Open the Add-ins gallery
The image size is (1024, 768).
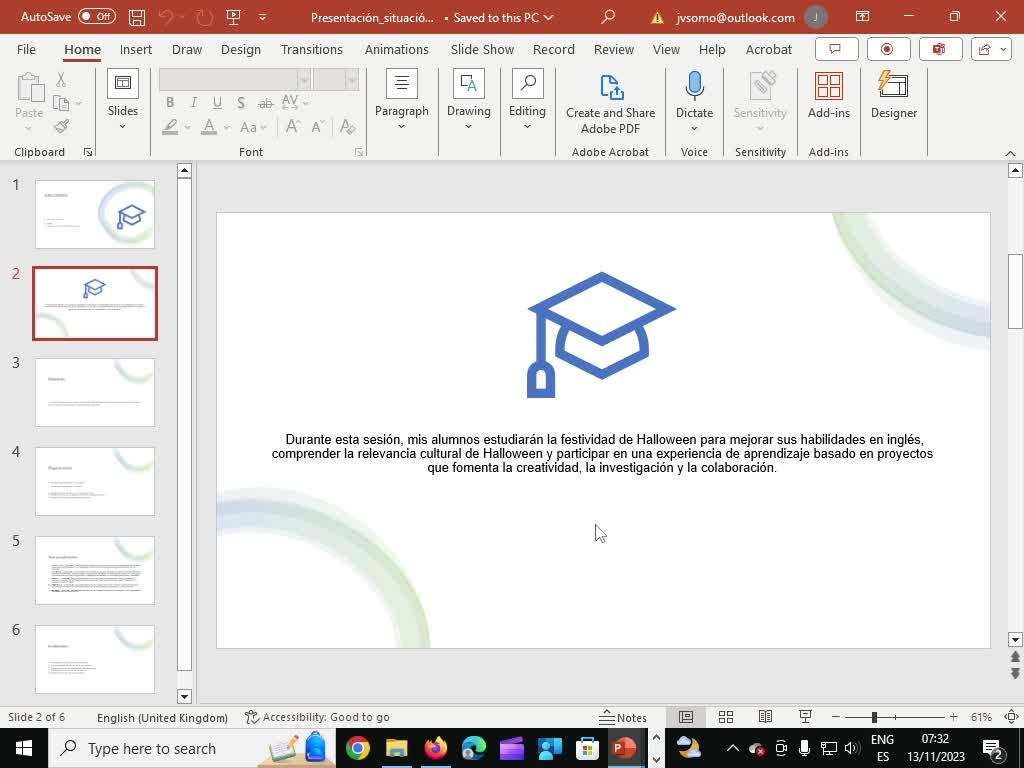pos(828,96)
